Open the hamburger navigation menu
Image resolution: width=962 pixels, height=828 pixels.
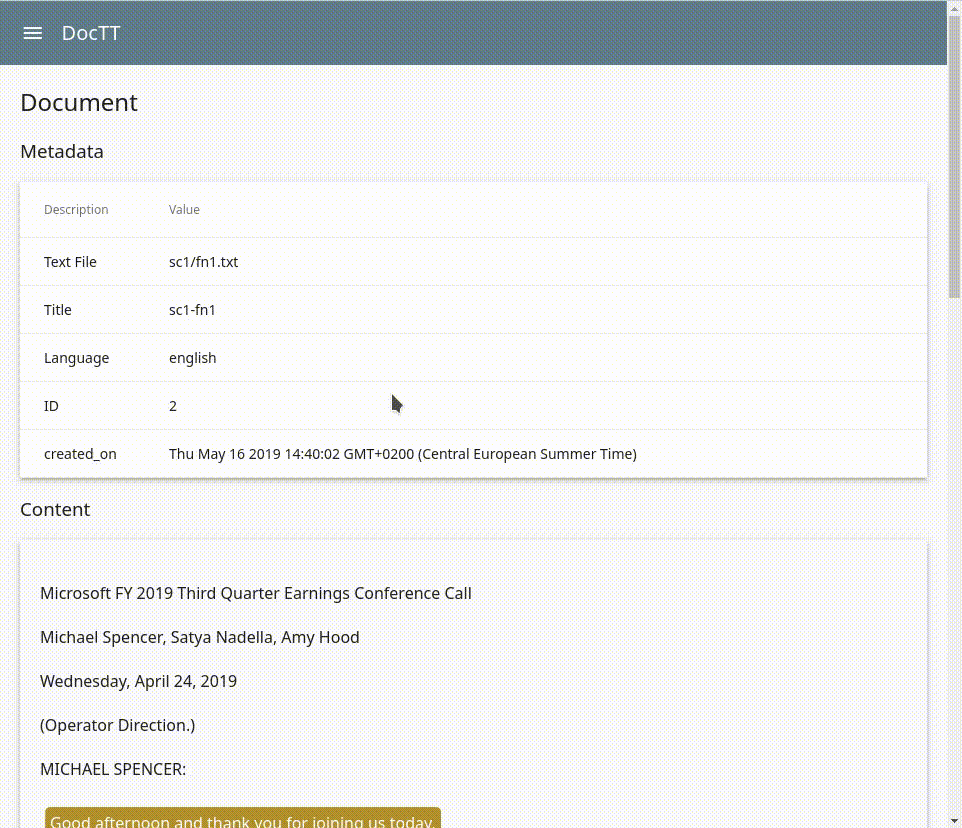(x=33, y=33)
